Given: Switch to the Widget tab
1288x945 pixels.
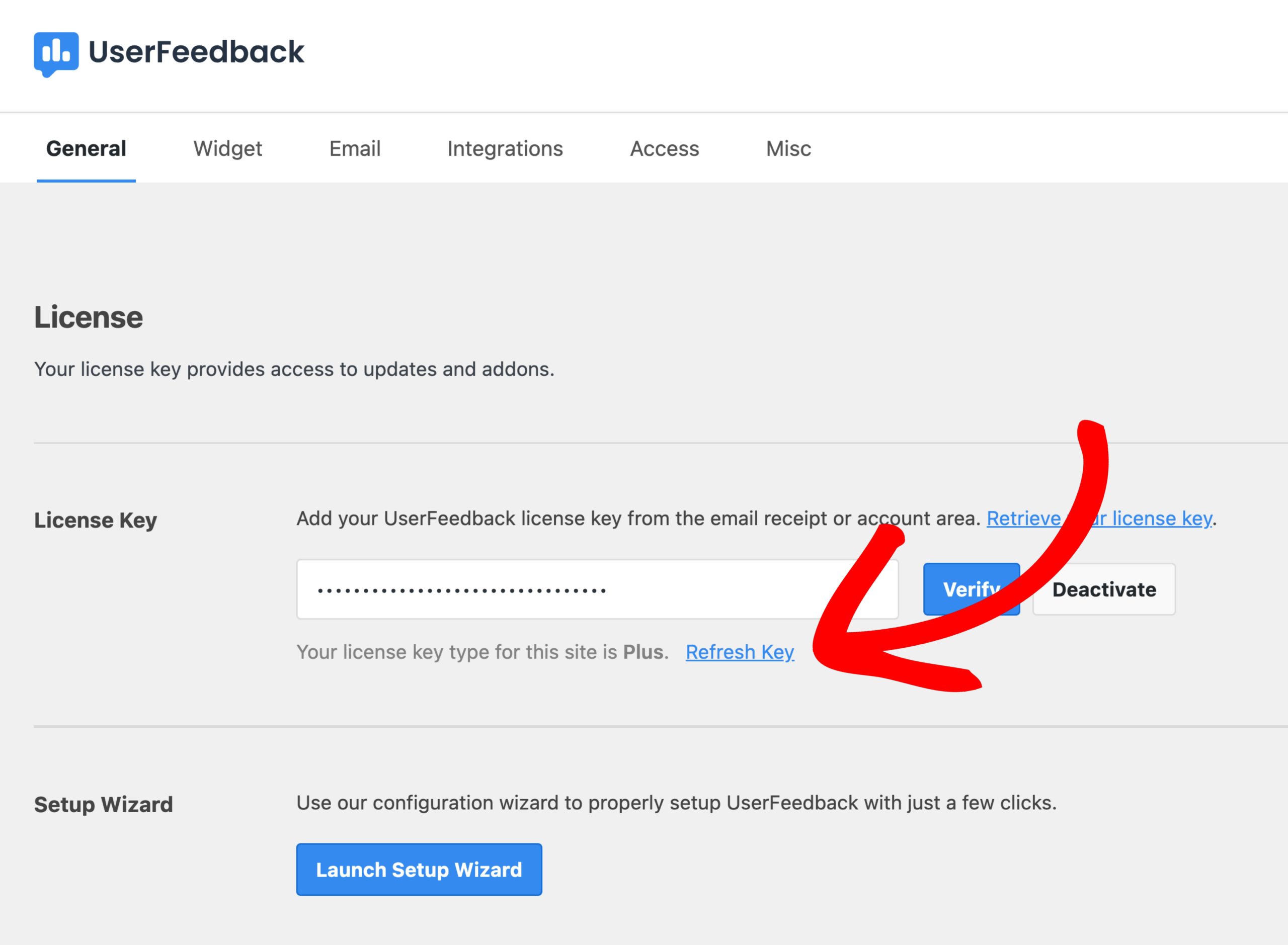Looking at the screenshot, I should (228, 149).
